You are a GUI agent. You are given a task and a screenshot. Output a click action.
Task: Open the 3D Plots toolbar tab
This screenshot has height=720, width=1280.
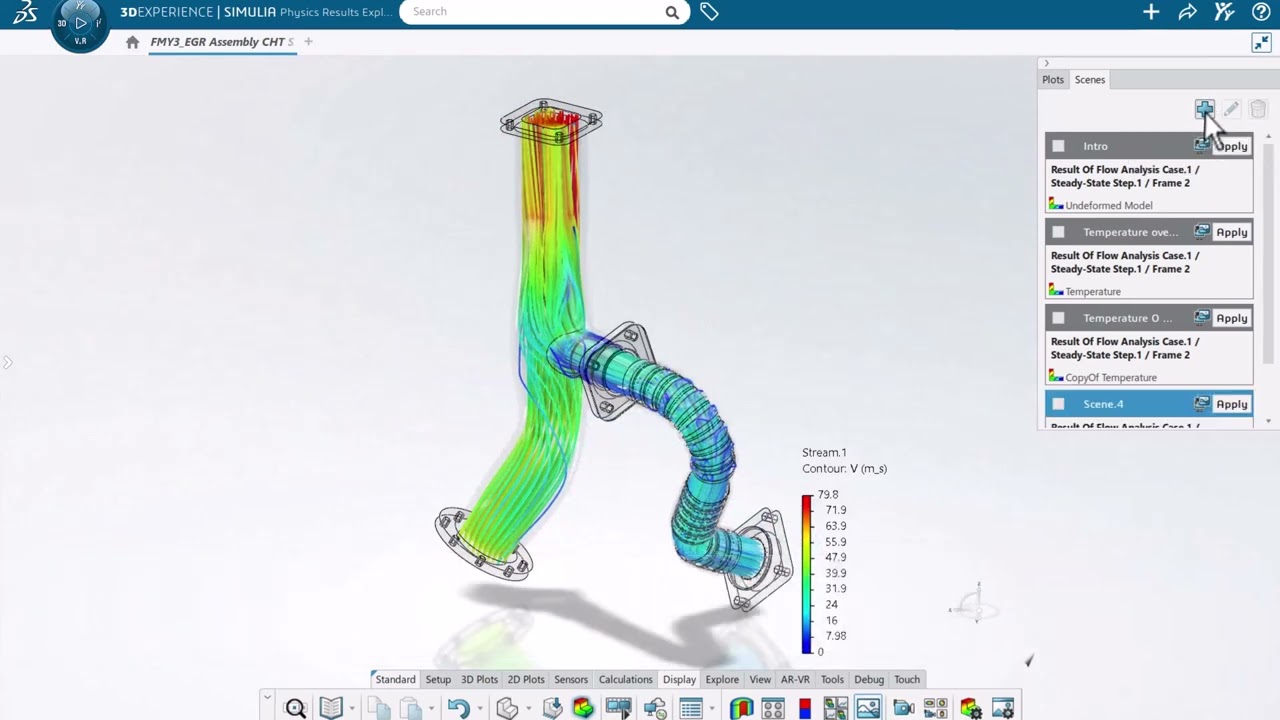coord(479,680)
